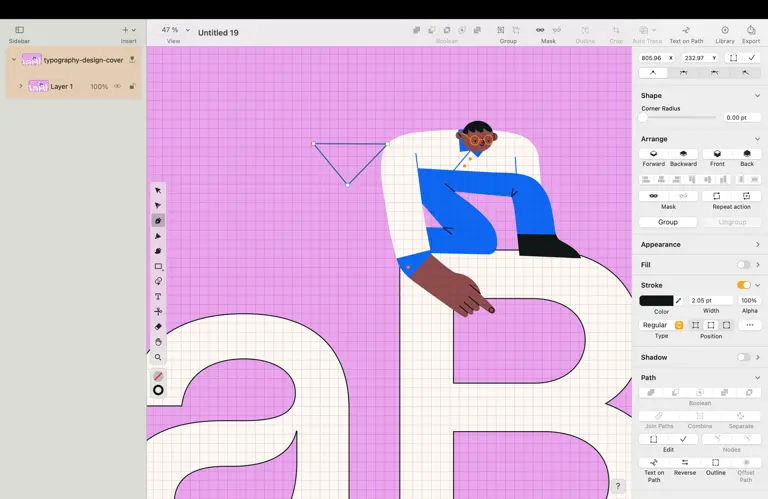Click the Group icon in top toolbar
768x499 pixels.
[x=501, y=30]
